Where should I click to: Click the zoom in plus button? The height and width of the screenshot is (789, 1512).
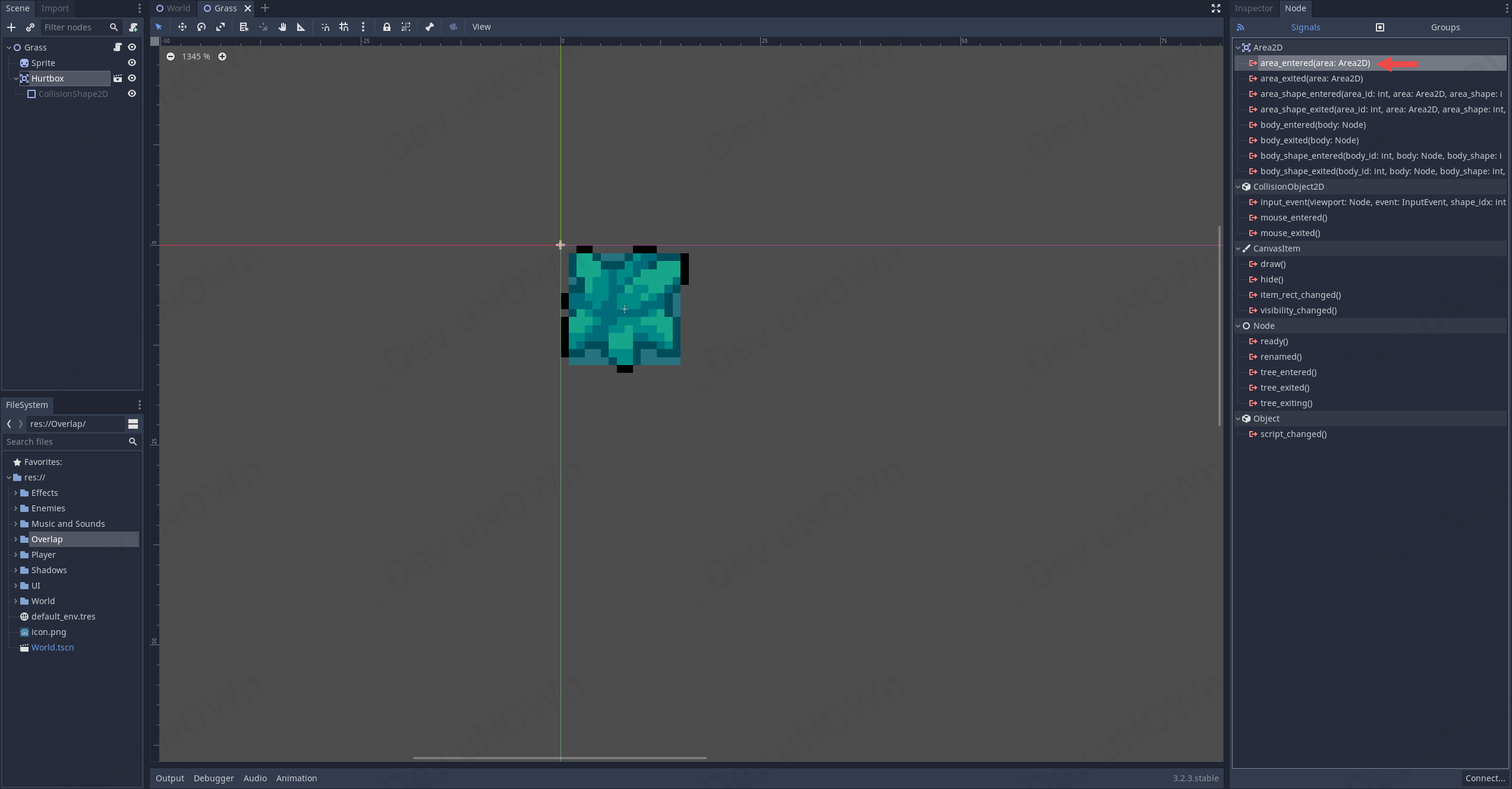222,56
